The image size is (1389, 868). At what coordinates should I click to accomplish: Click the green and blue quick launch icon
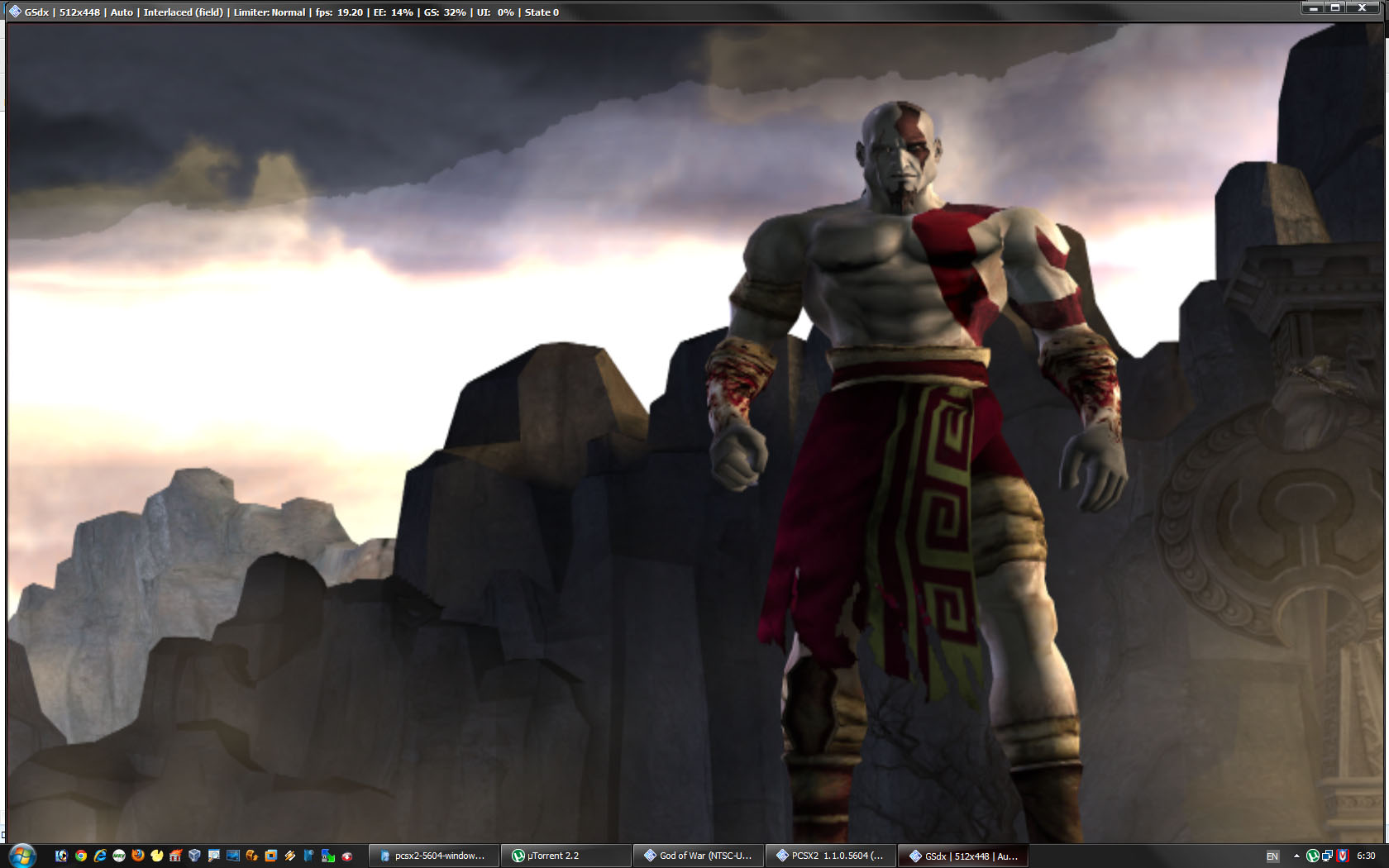coord(328,856)
